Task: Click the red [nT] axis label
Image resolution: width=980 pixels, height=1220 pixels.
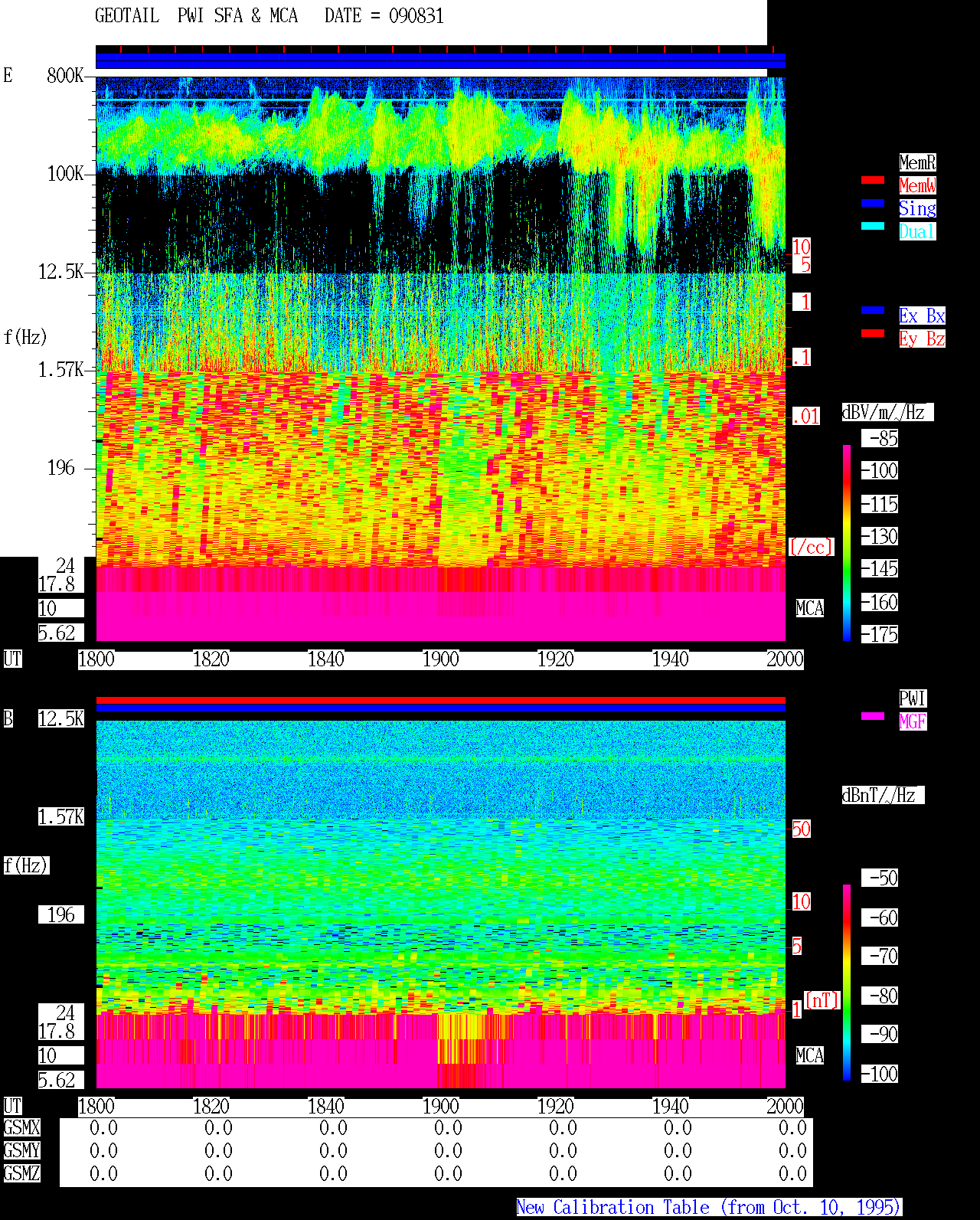Action: pos(822,1000)
